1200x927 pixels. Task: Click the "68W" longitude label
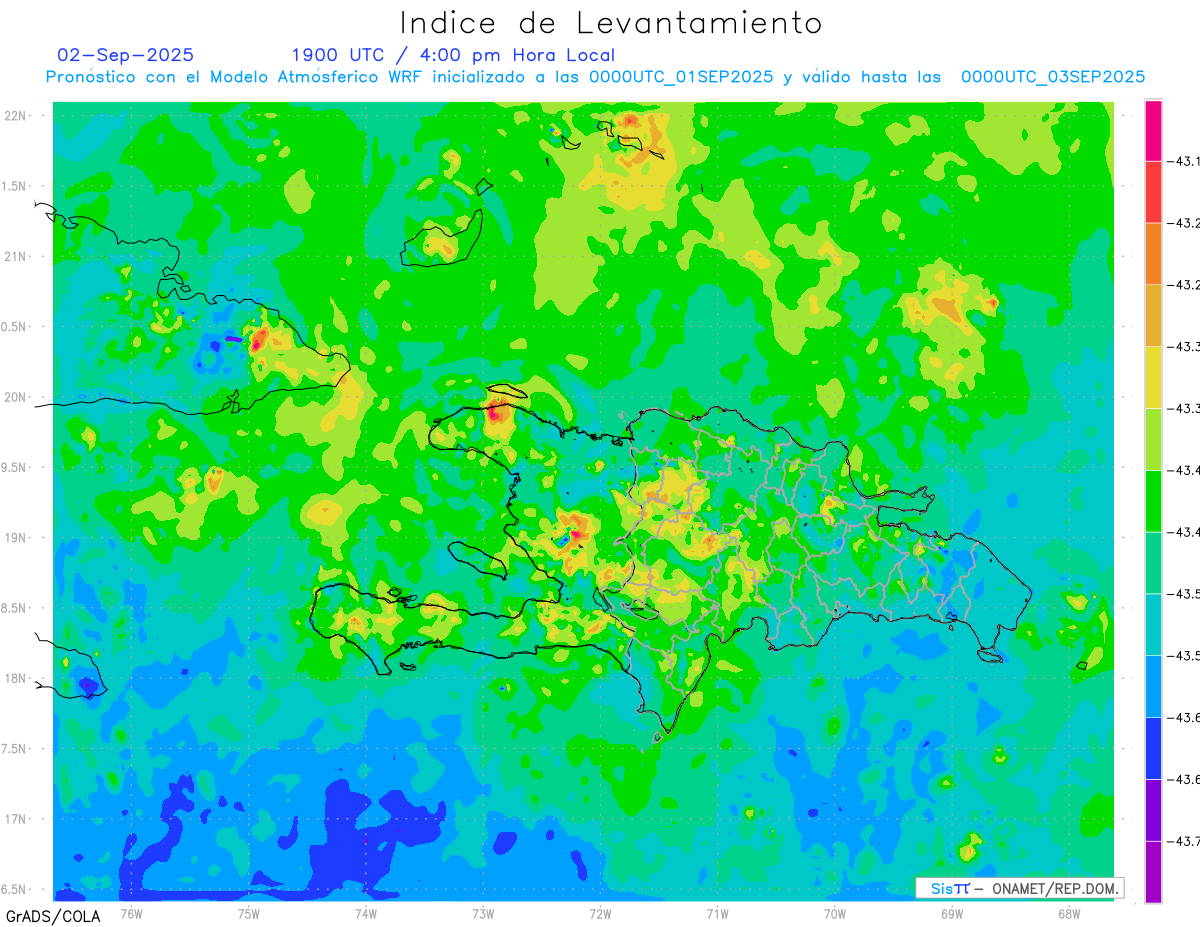1069,913
